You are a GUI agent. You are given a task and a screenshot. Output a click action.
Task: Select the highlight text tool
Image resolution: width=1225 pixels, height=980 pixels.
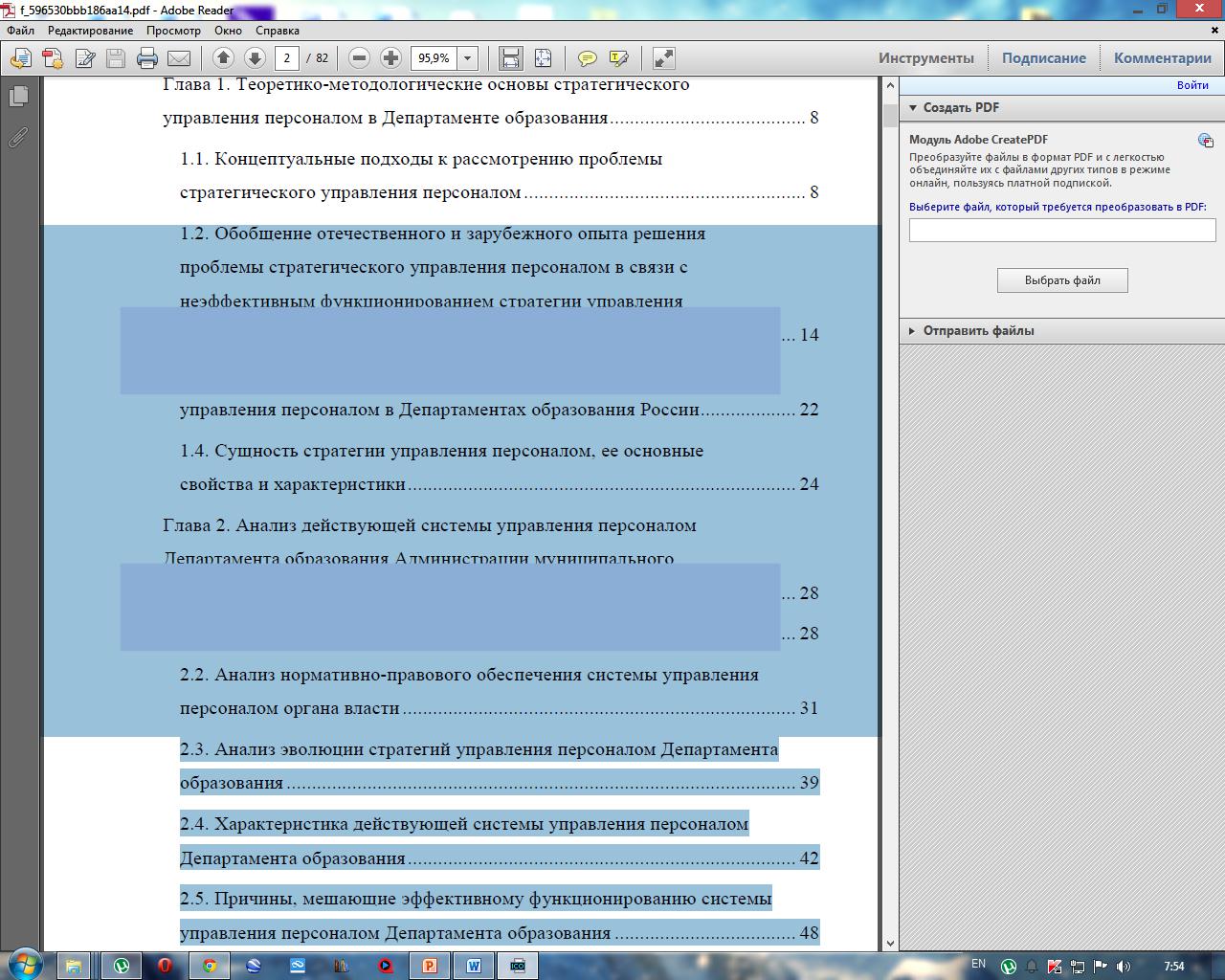click(x=618, y=58)
